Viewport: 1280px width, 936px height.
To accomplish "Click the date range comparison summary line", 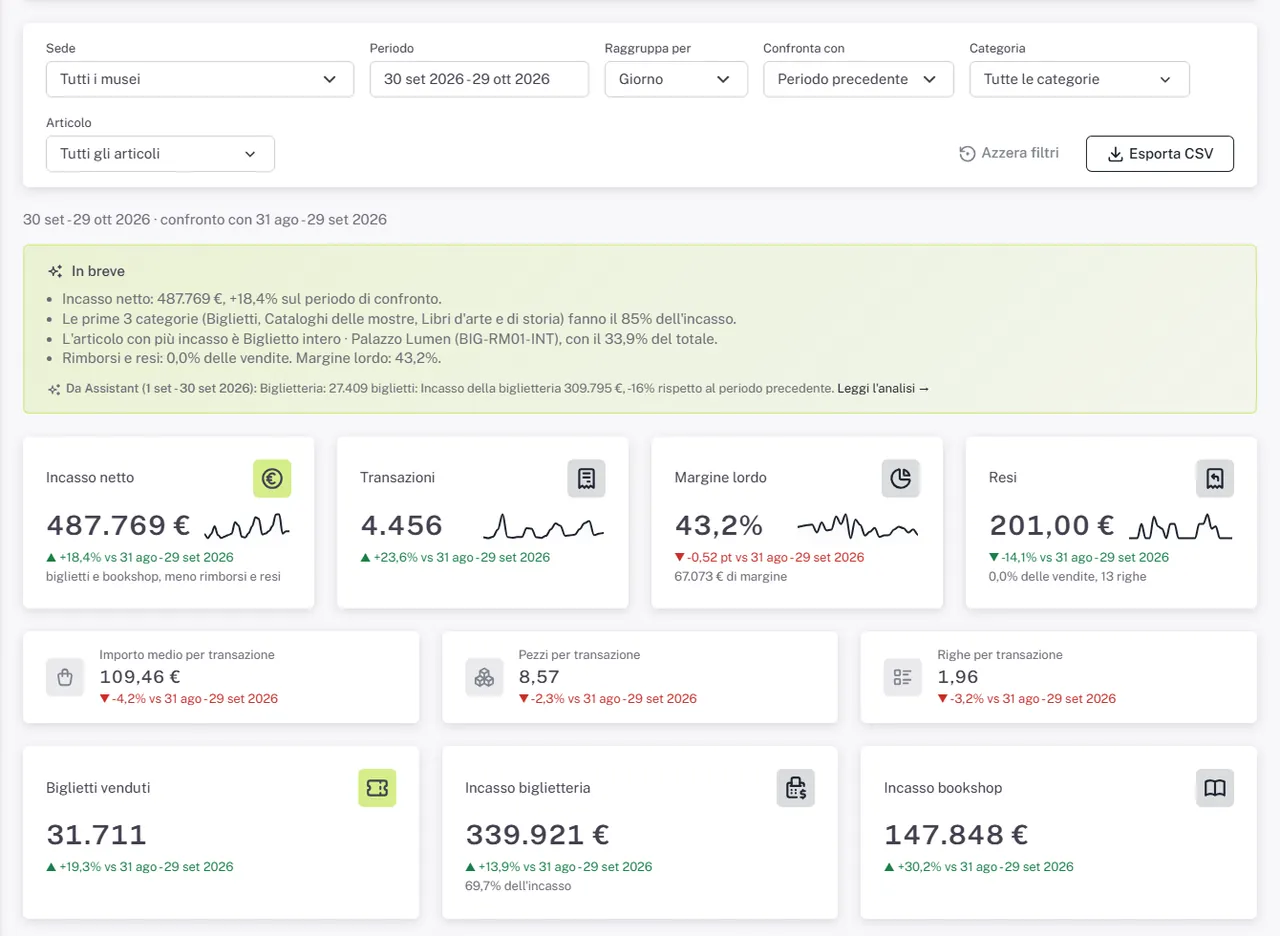I will click(205, 219).
